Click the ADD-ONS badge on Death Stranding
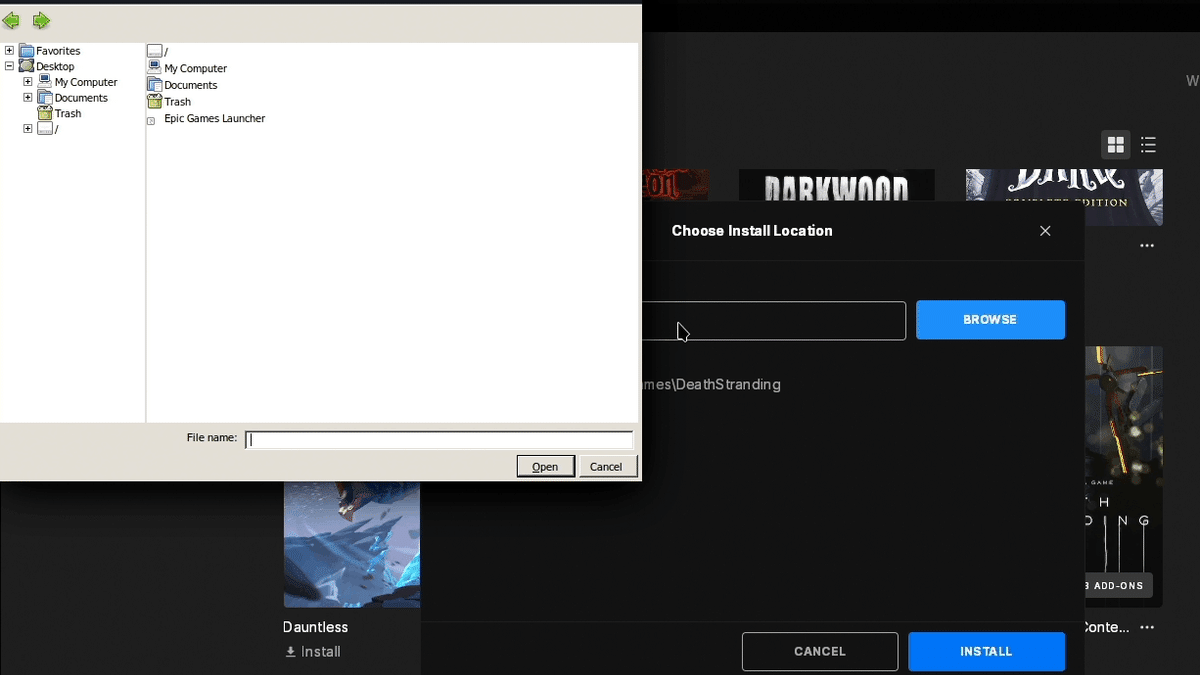The image size is (1200, 675). click(x=1118, y=586)
